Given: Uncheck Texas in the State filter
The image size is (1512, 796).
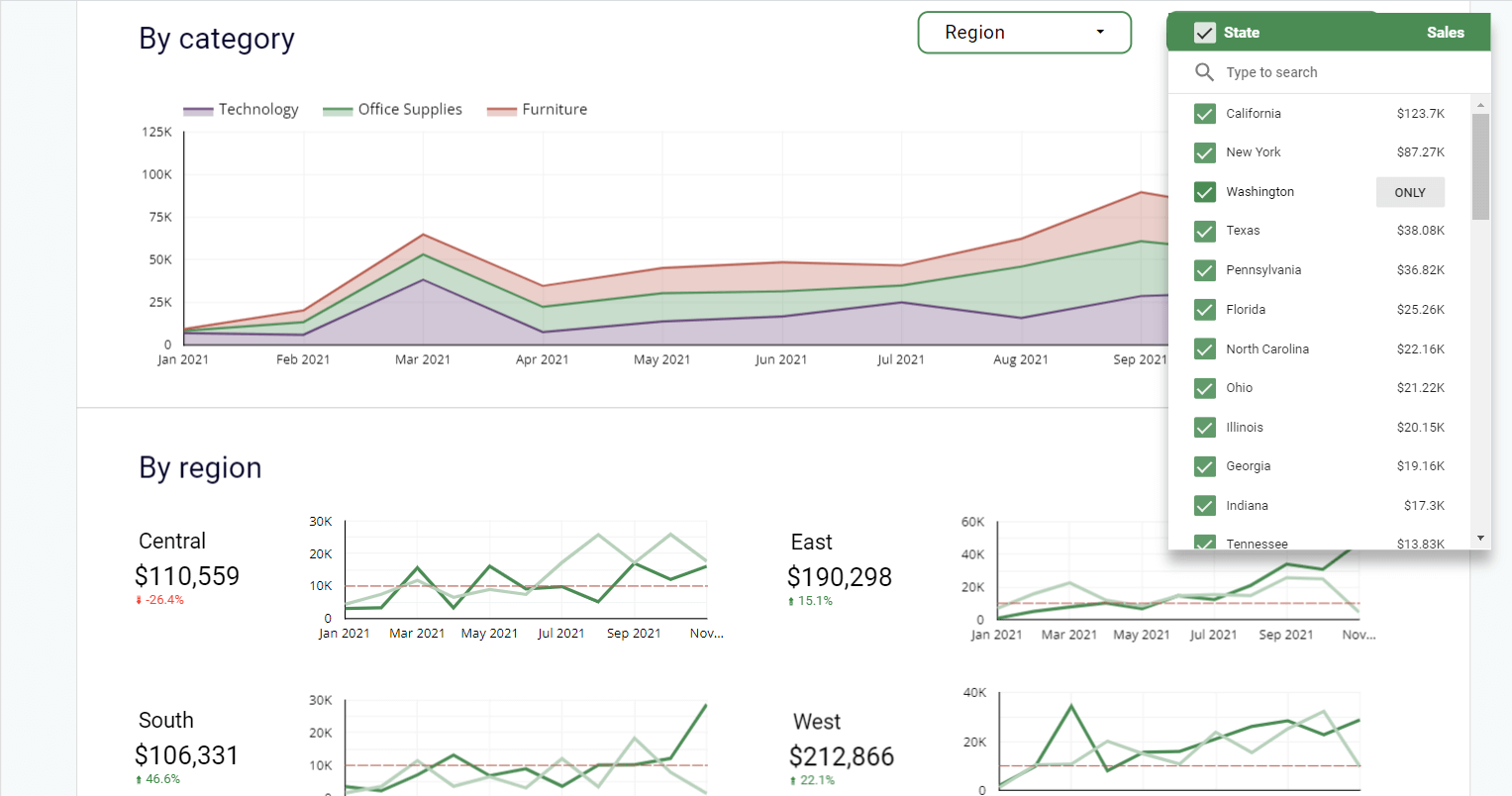Looking at the screenshot, I should pyautogui.click(x=1204, y=231).
